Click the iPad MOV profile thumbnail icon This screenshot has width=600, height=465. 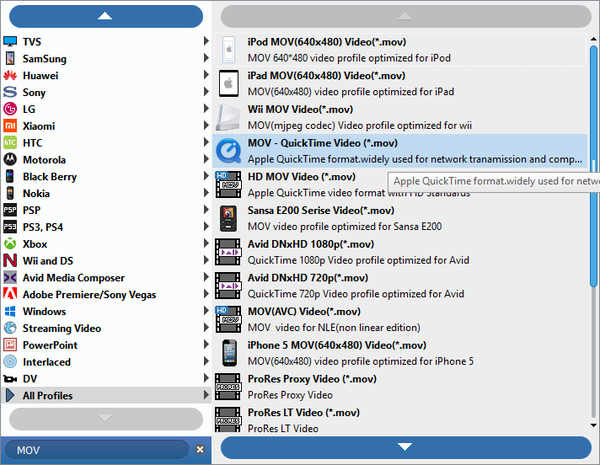[x=228, y=83]
